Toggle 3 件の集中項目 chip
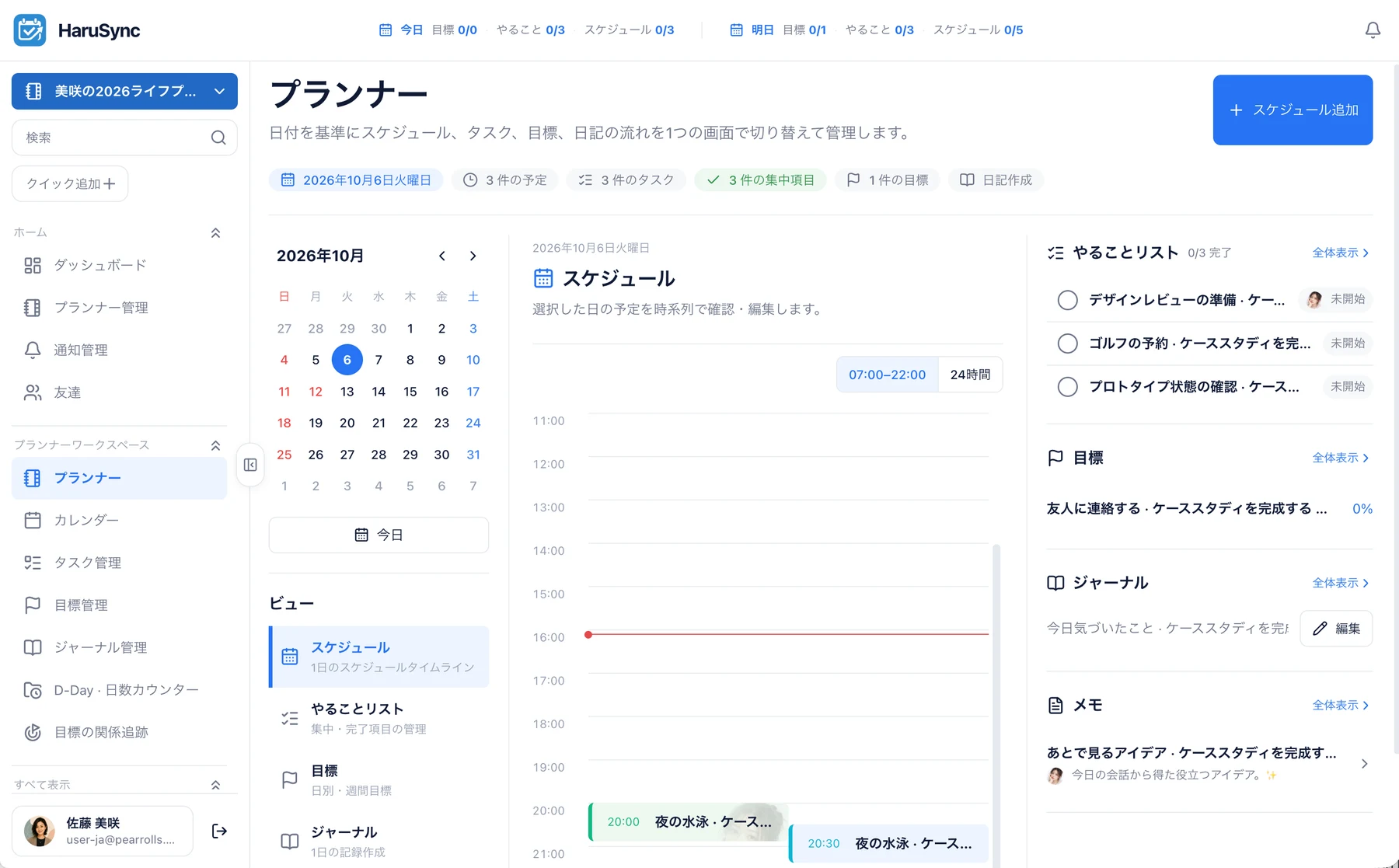Viewport: 1399px width, 868px height. [x=760, y=180]
